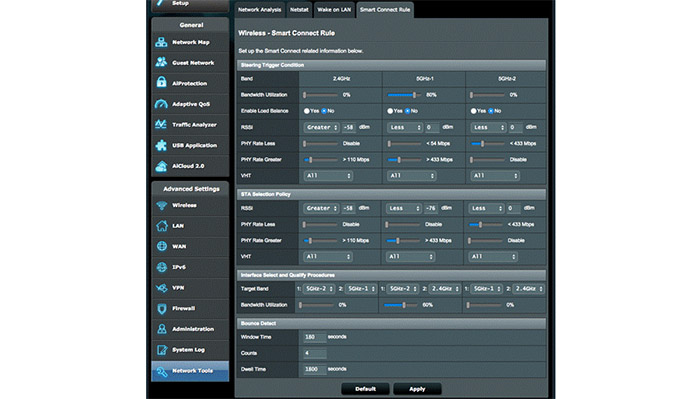Adjust 5GHz-2 steering PHY Rate Less slider
Screen dimensions: 700x399
[488, 143]
